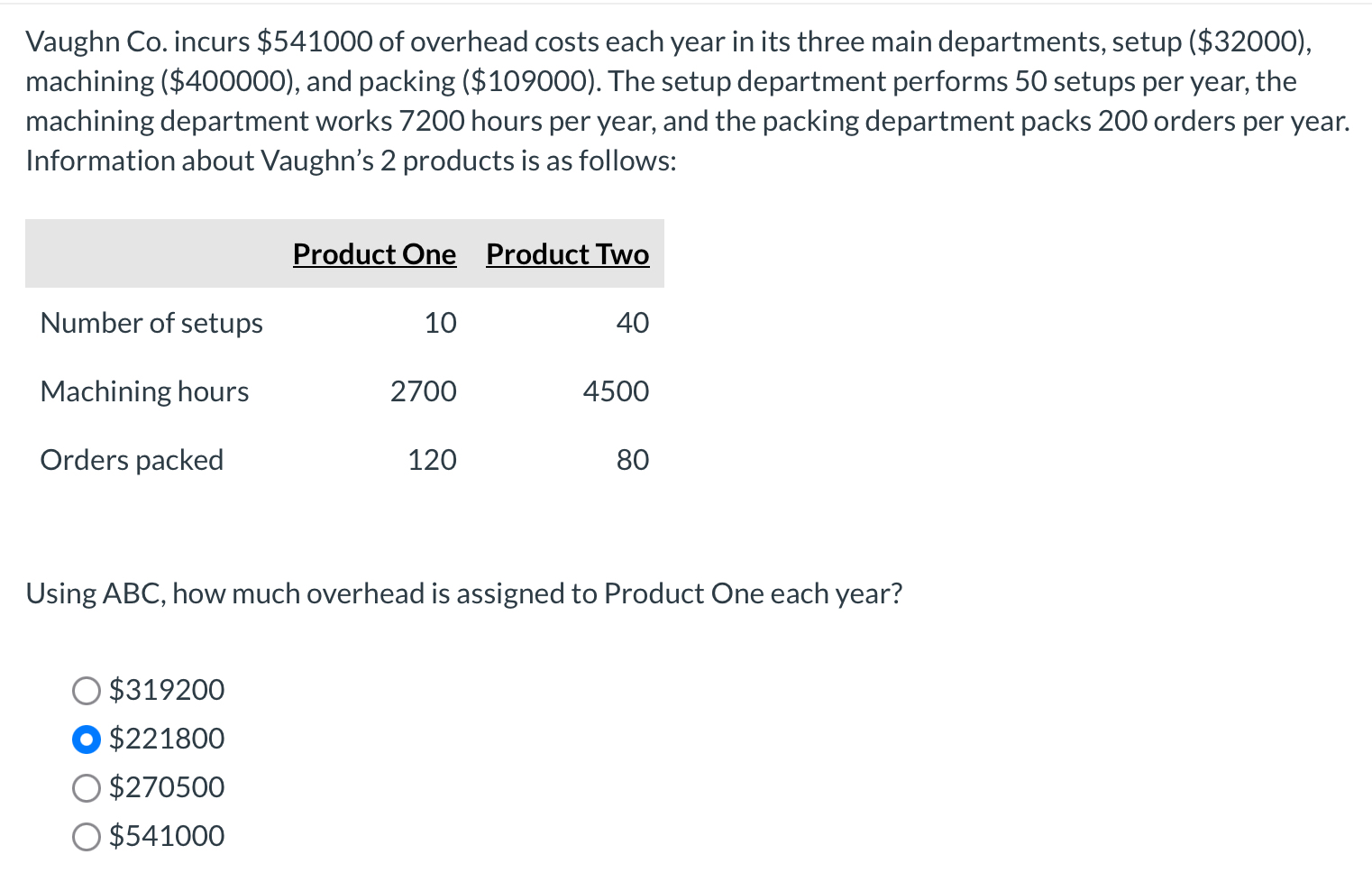Click the Number of setups row label
Screen dimensions: 1372x873
[151, 323]
